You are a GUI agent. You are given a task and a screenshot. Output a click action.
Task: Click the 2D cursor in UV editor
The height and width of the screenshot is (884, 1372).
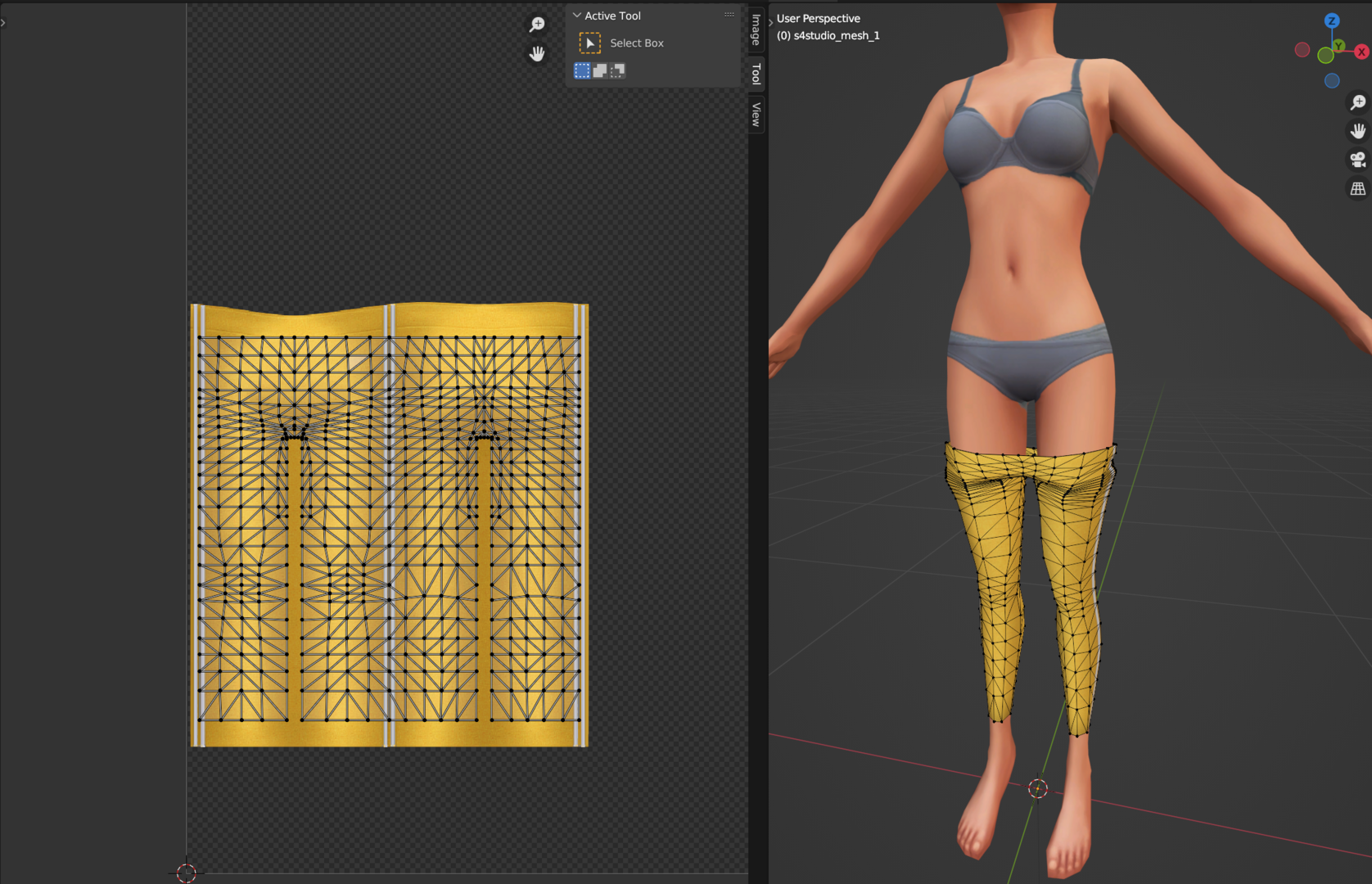(187, 873)
